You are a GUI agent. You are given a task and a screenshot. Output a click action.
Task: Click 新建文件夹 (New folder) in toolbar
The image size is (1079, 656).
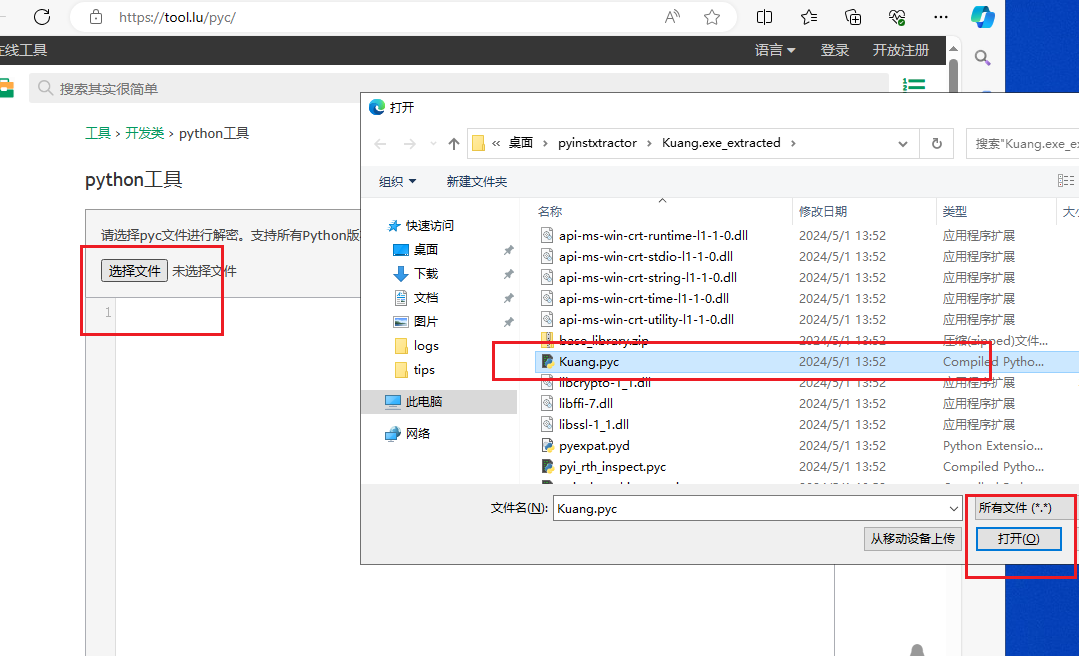(x=476, y=182)
